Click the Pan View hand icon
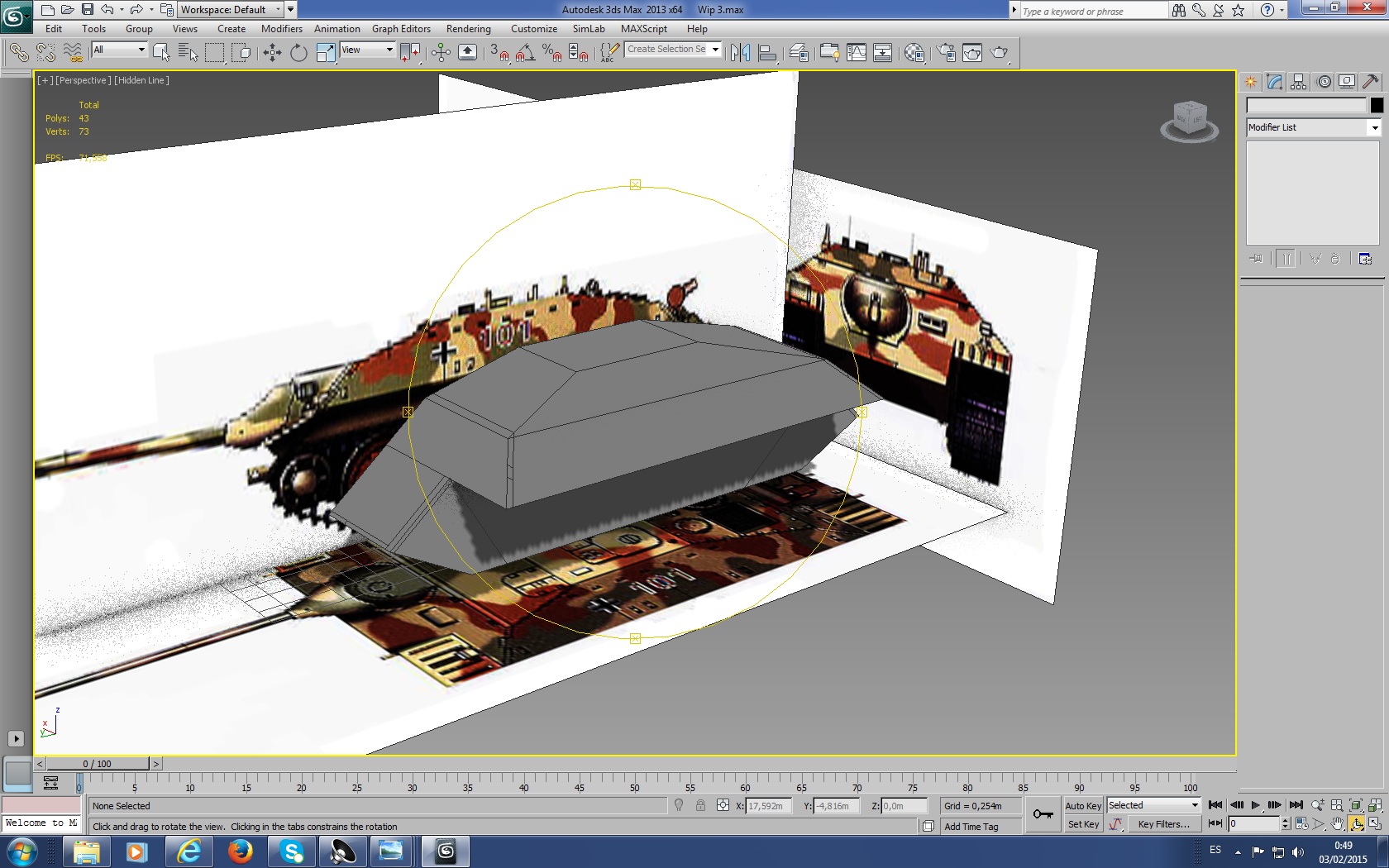1389x868 pixels. pyautogui.click(x=1338, y=823)
